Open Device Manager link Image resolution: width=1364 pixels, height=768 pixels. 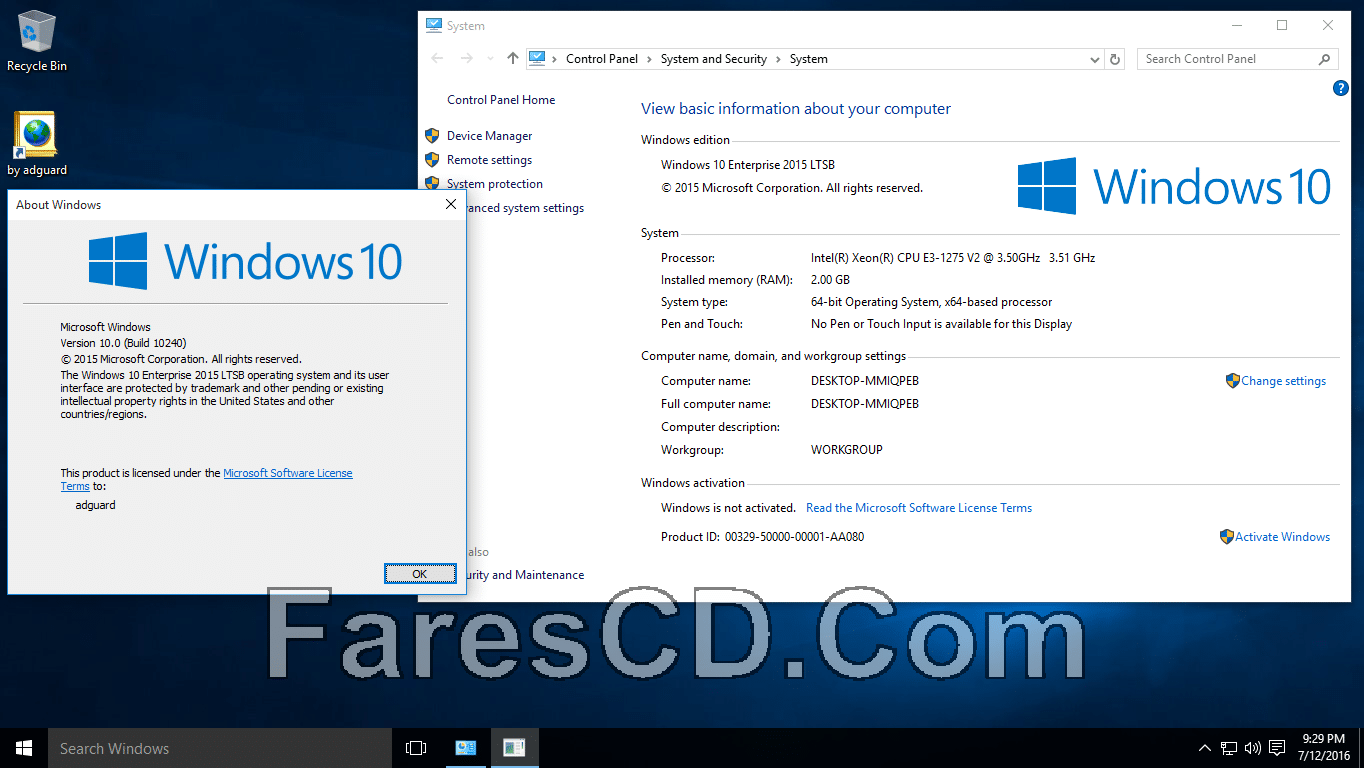489,136
